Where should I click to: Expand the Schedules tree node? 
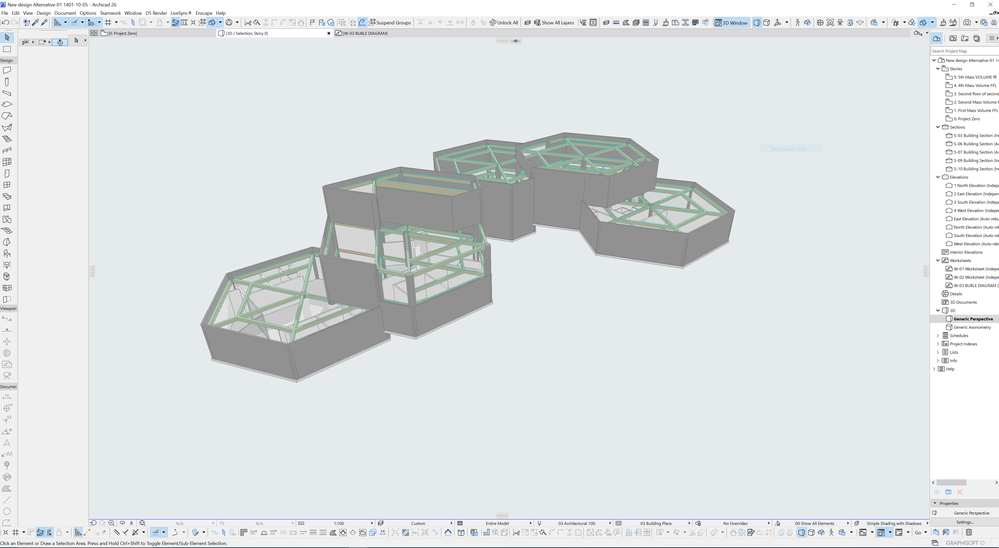point(938,336)
